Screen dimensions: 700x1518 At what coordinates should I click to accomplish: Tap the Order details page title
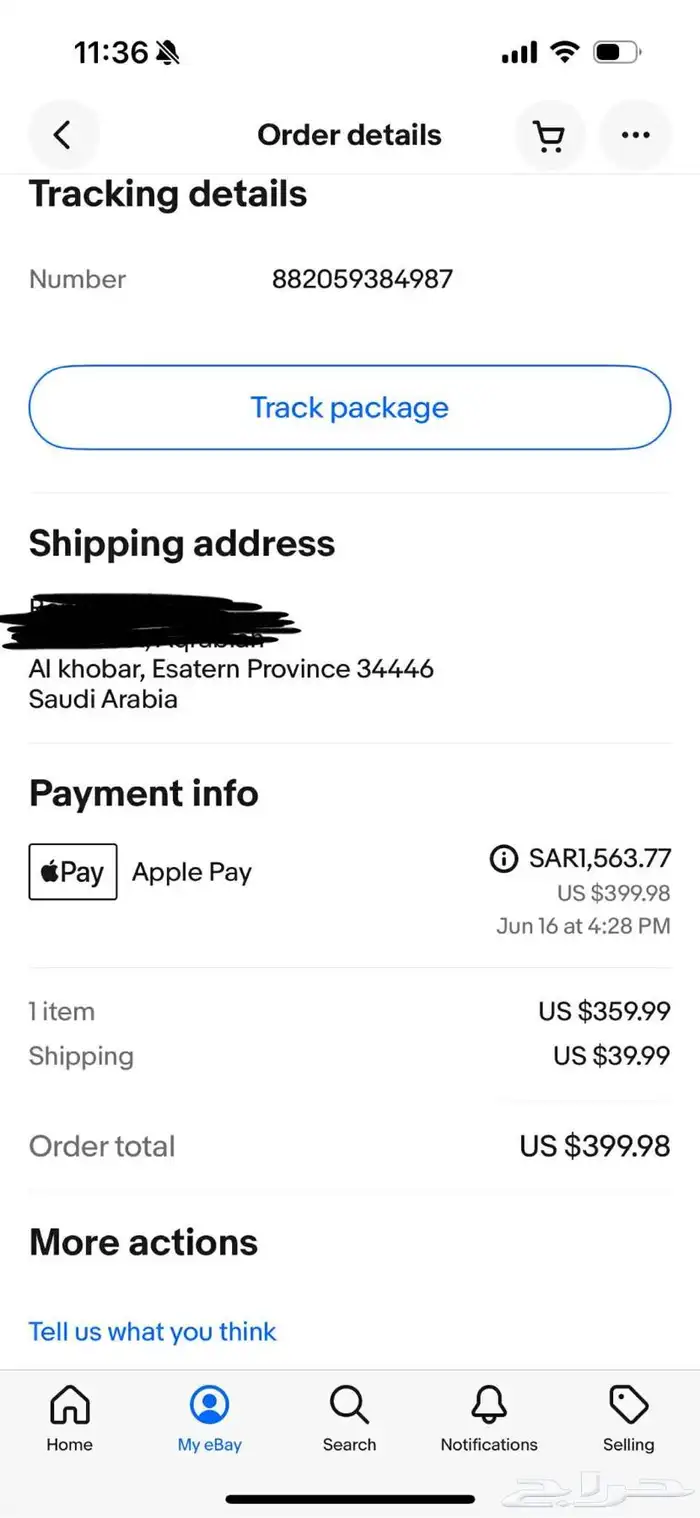349,135
